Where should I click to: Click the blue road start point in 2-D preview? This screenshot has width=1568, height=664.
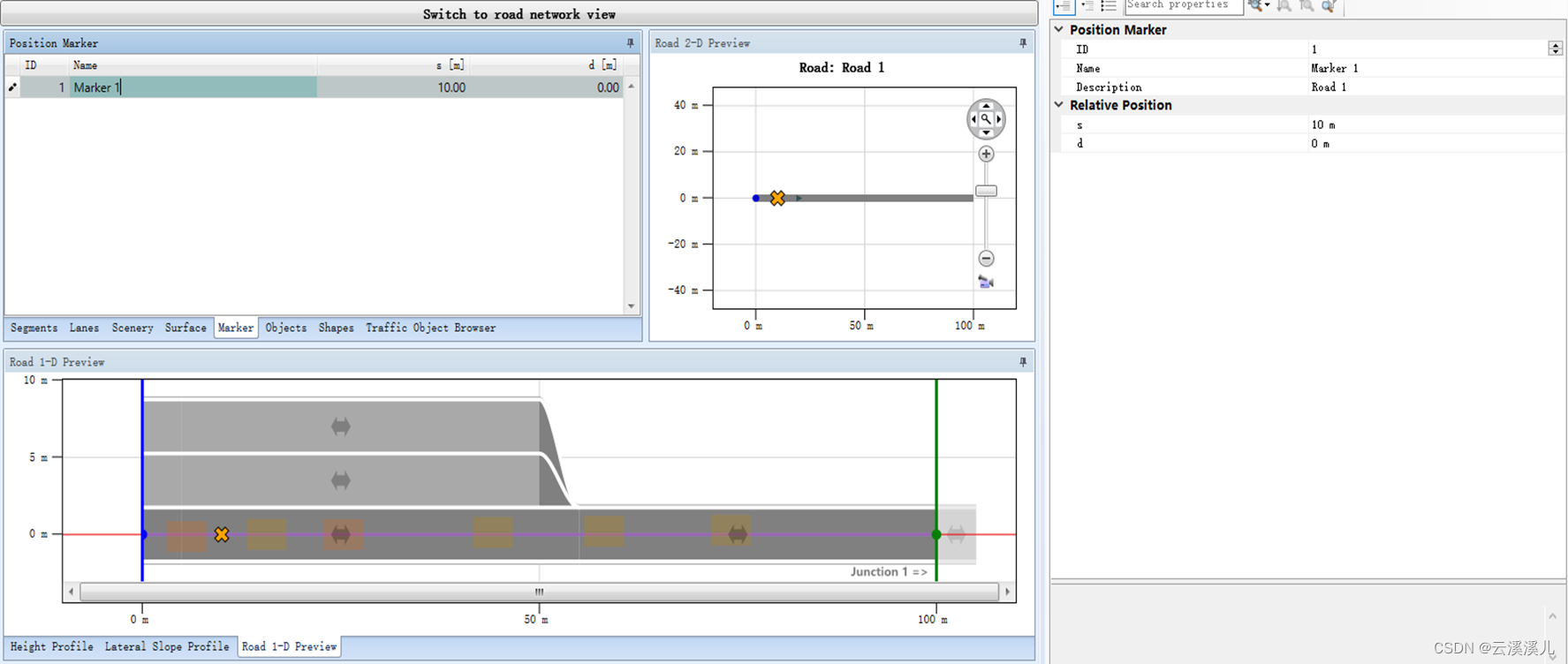(x=755, y=198)
